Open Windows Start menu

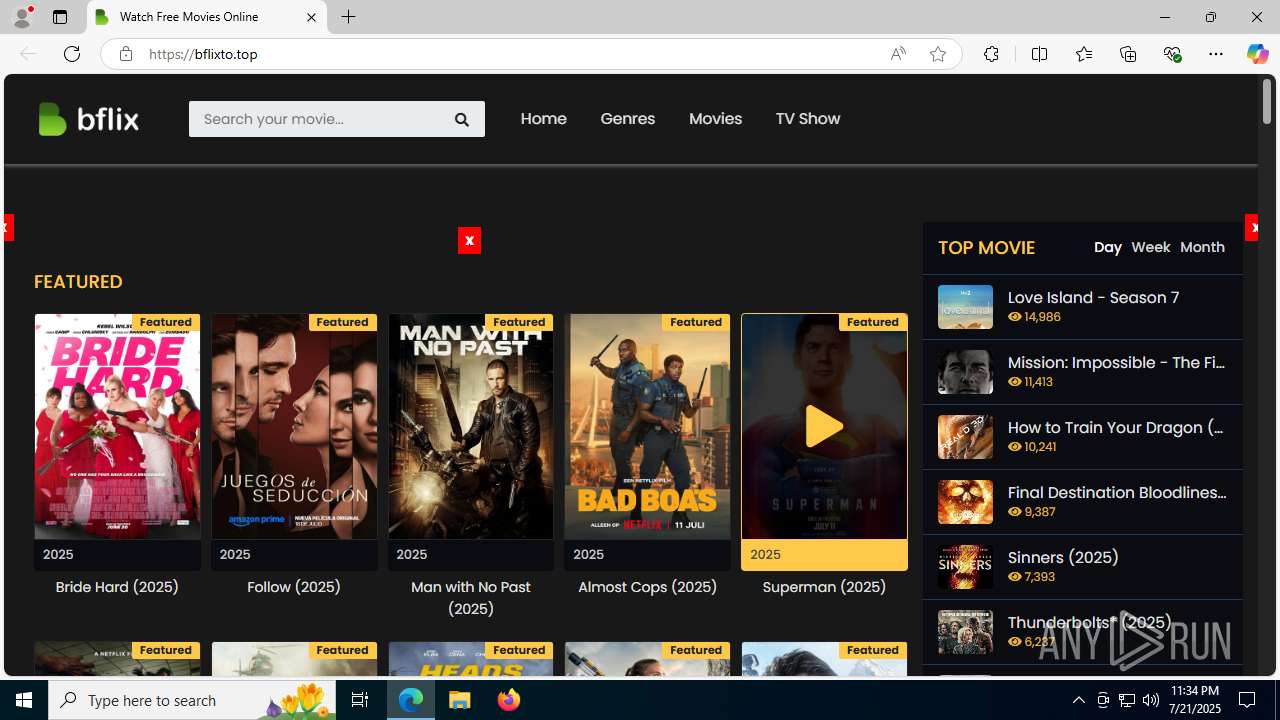click(24, 700)
